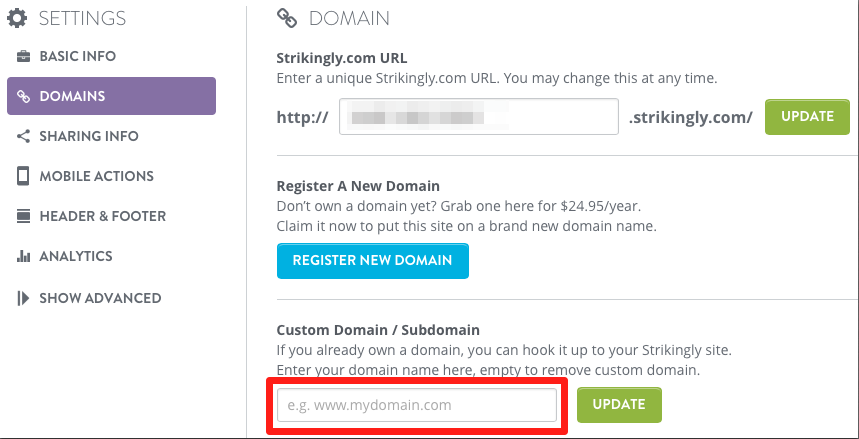Screen dimensions: 859x439
Task: Focus the Strikingly.com URL text field
Action: 479,117
